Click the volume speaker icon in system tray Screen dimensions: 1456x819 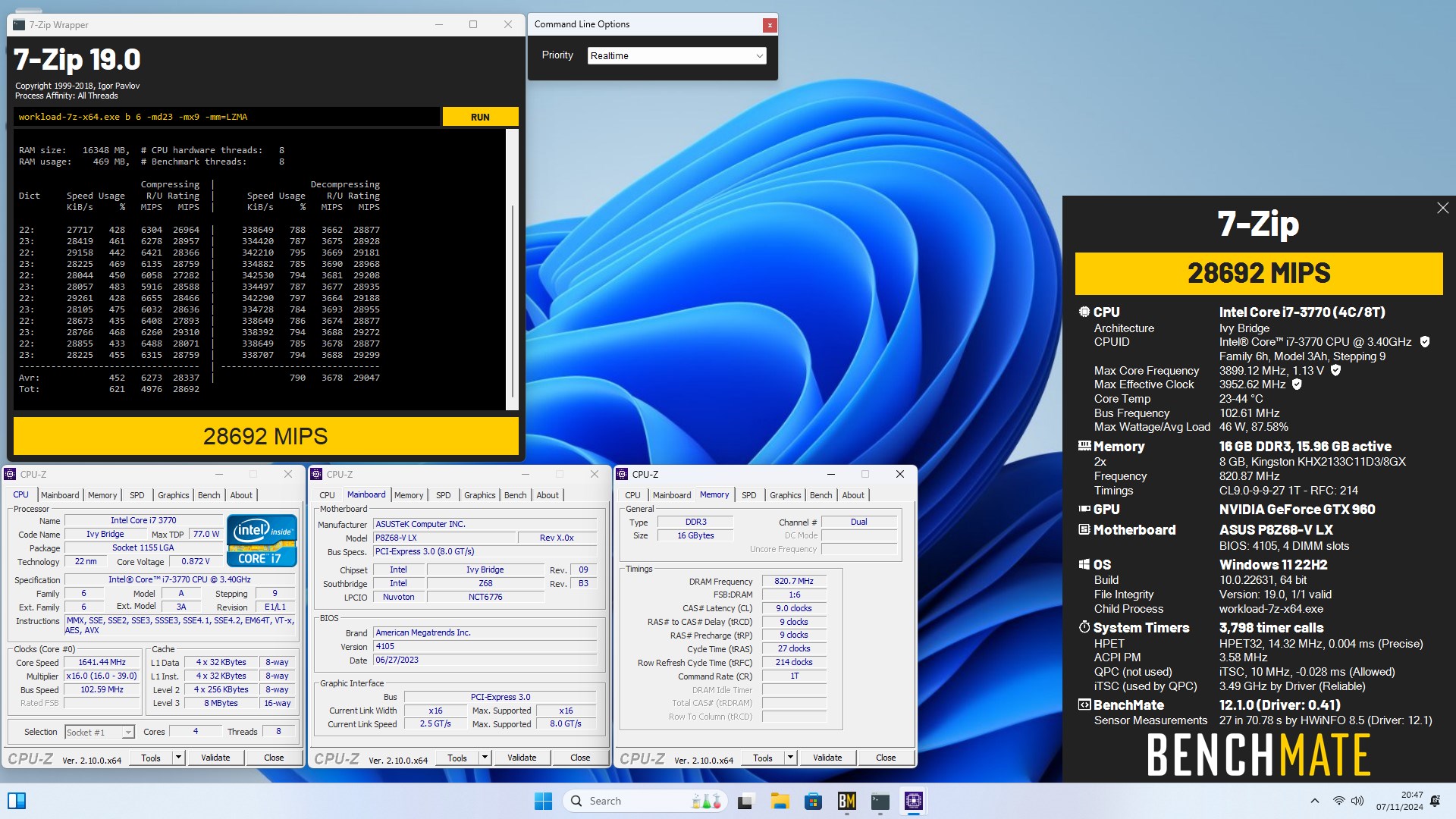click(x=1357, y=801)
